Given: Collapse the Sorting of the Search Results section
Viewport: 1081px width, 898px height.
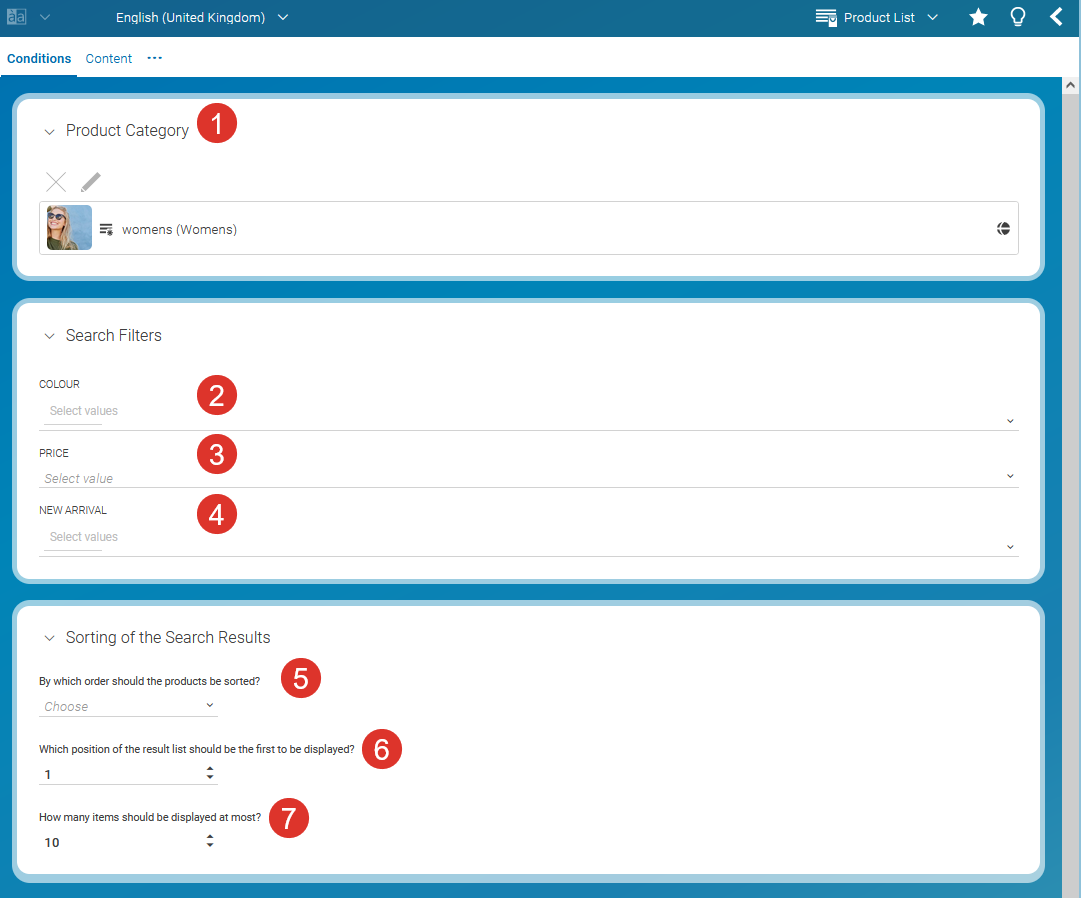Looking at the screenshot, I should pos(49,637).
